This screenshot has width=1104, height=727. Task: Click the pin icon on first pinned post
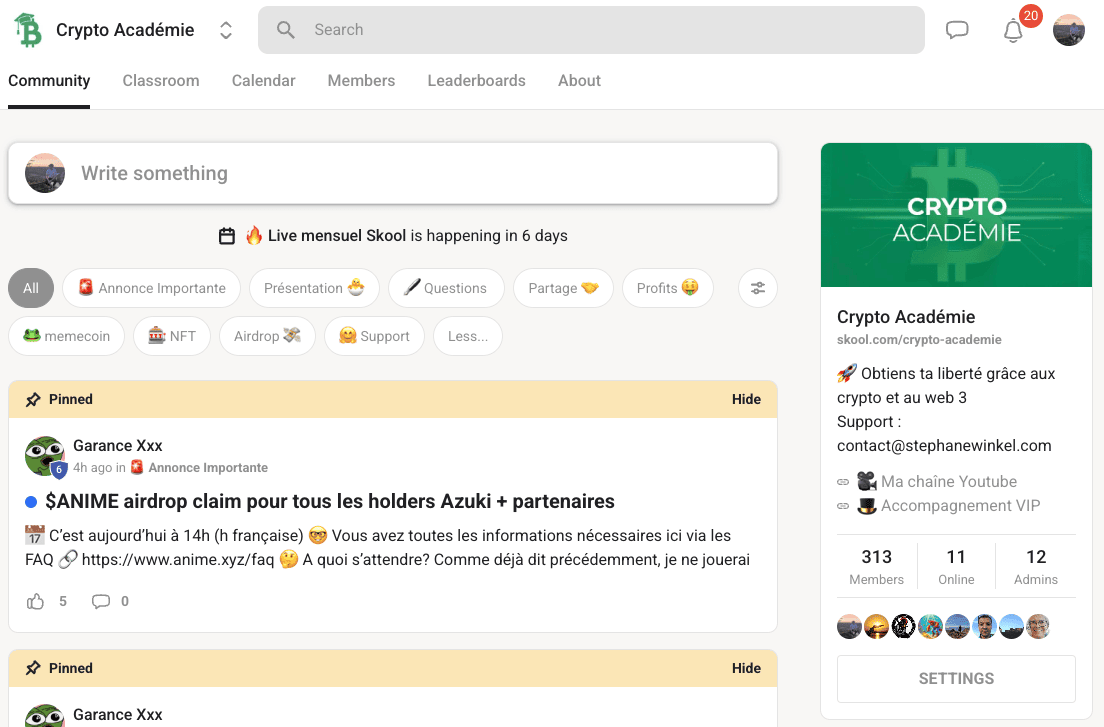33,400
